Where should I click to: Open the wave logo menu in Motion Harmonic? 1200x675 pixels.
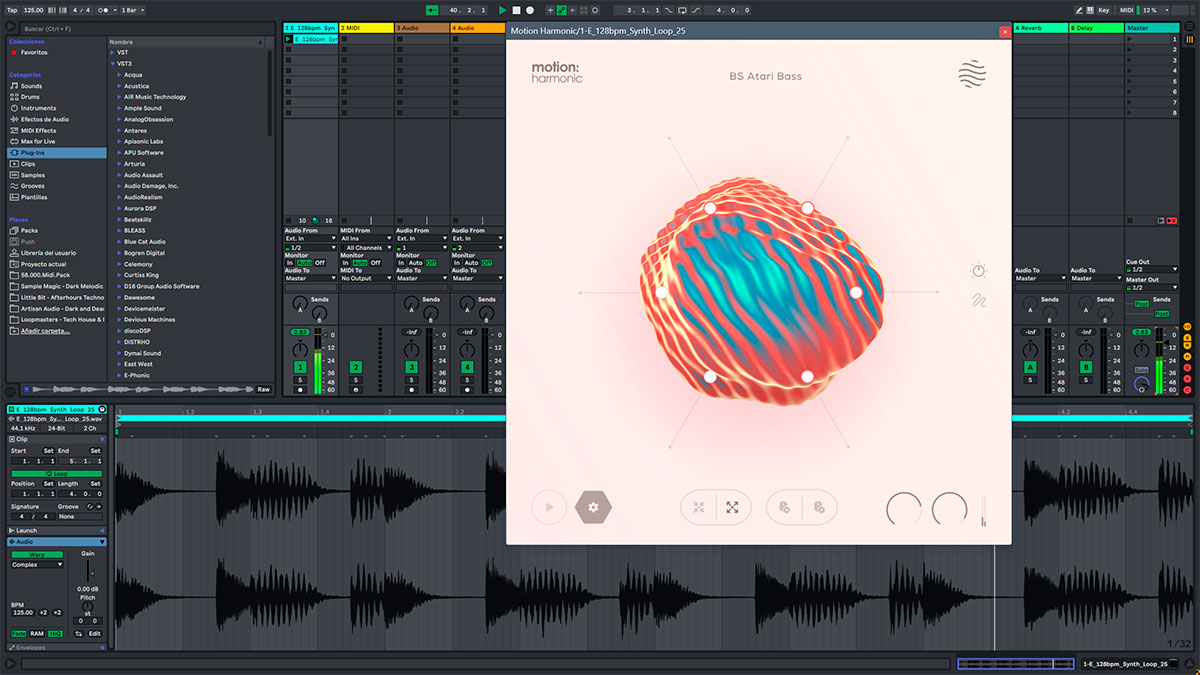point(971,75)
